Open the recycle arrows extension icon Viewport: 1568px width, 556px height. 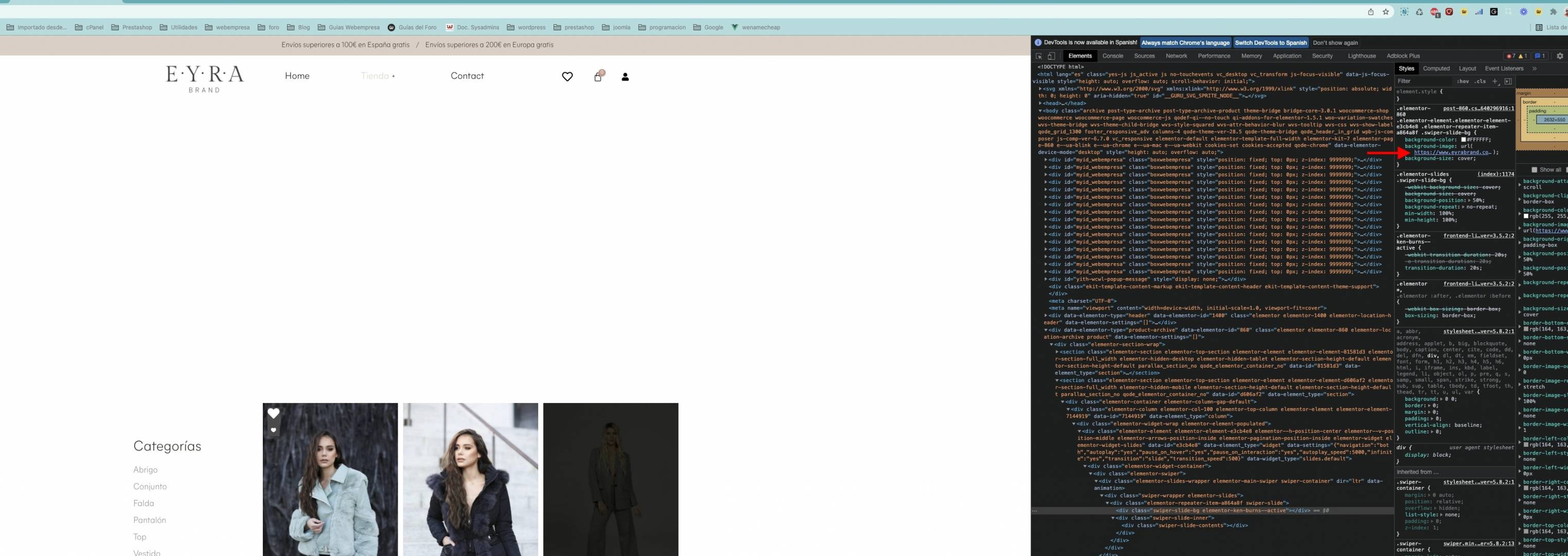(1419, 11)
